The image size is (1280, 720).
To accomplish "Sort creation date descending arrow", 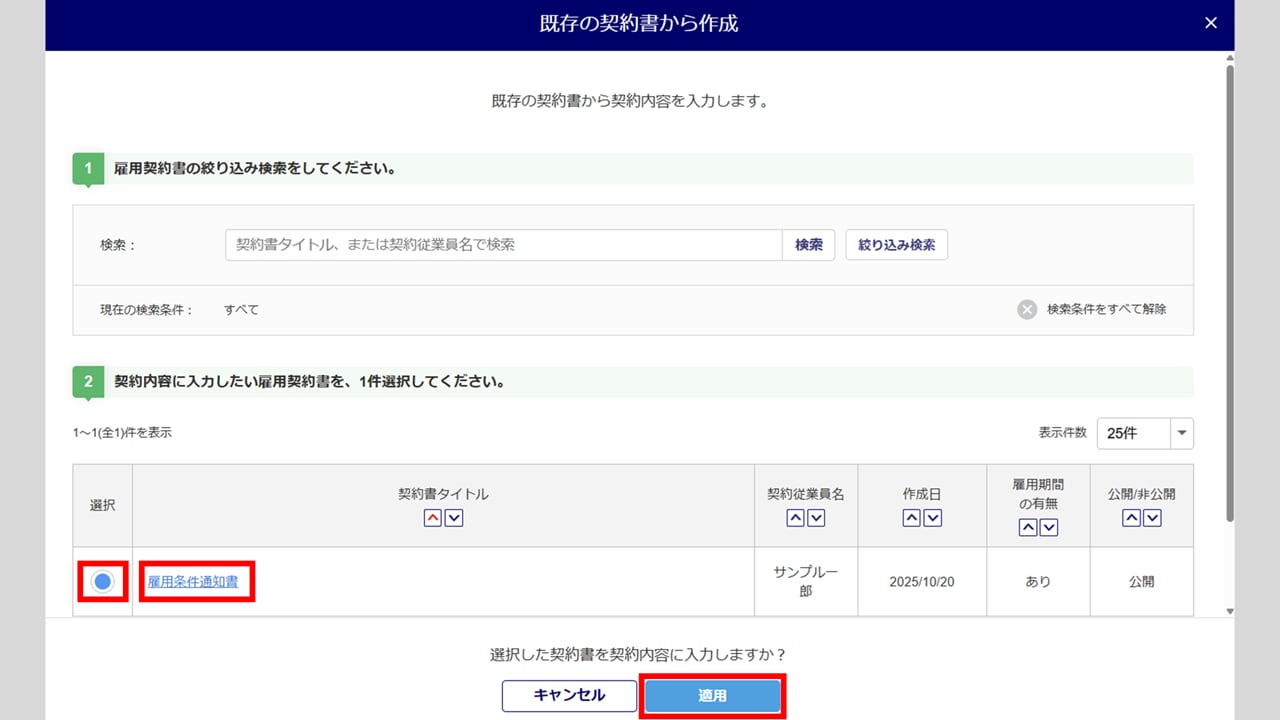I will pos(933,518).
